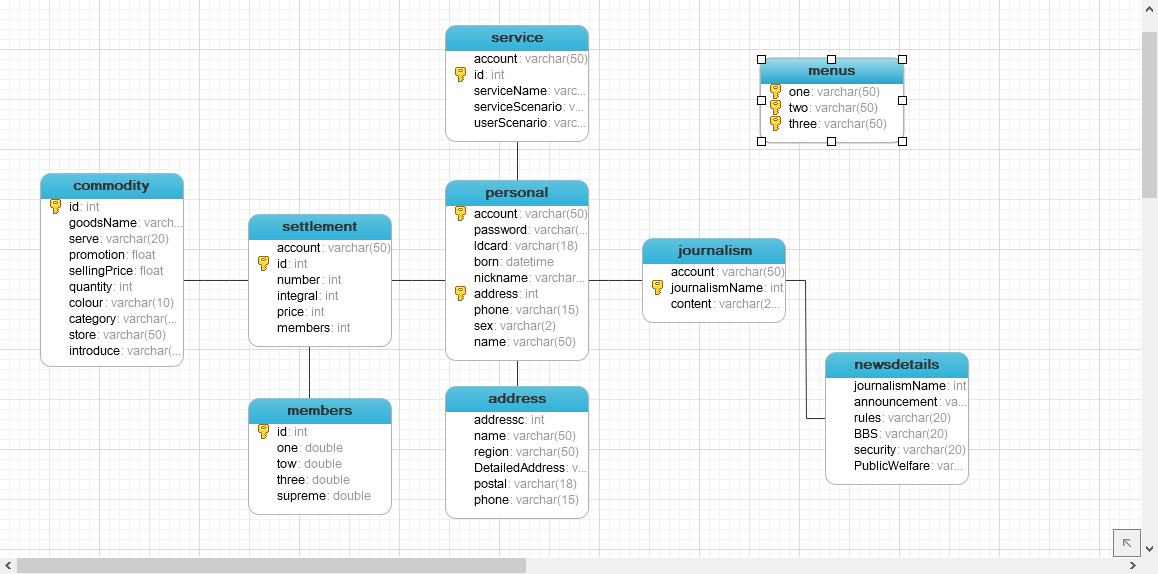1158x574 pixels.
Task: Select the commodity table header
Action: 112,186
